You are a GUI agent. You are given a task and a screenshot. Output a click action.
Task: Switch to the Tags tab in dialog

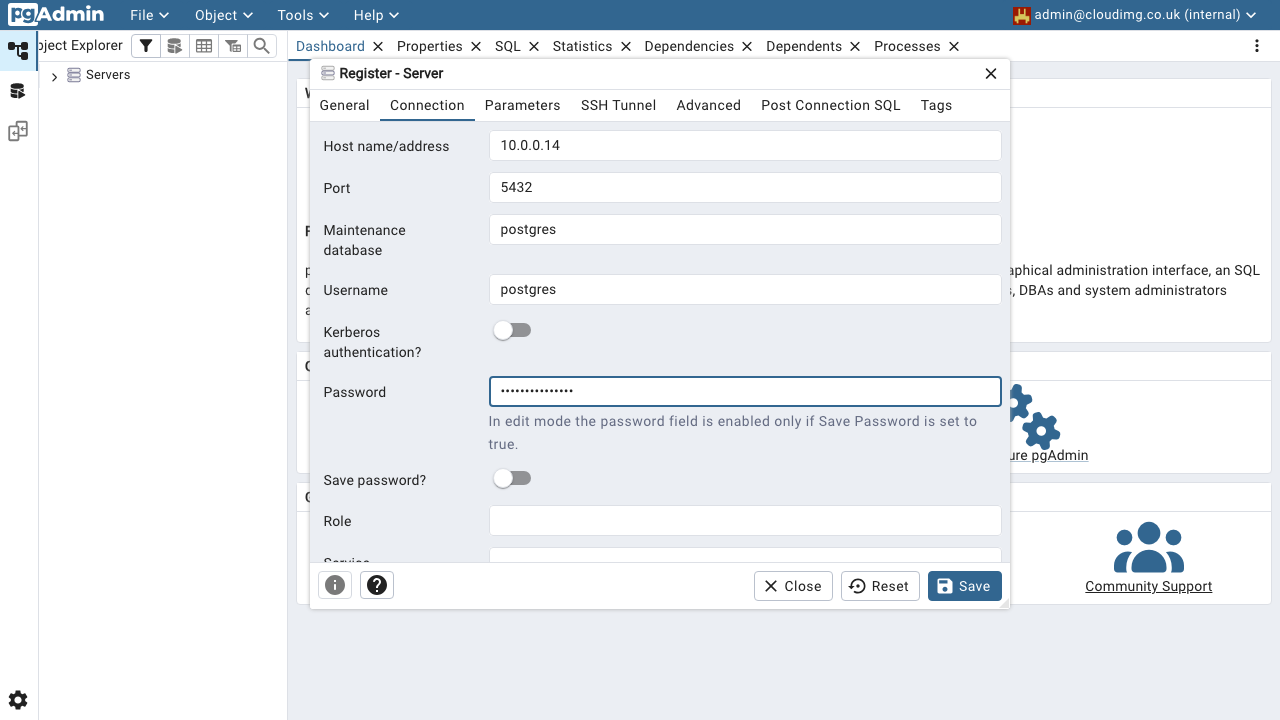click(x=936, y=105)
